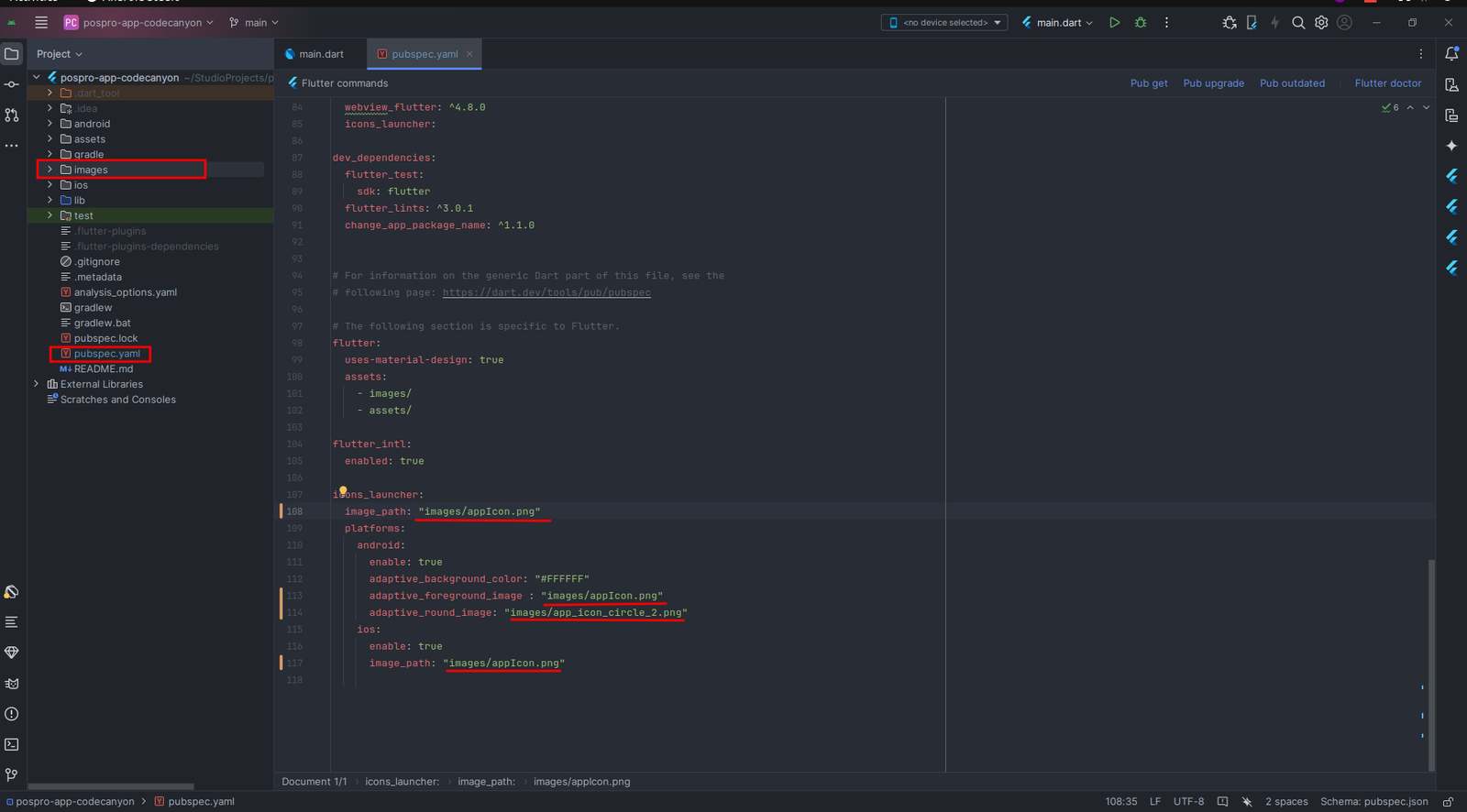This screenshot has width=1467, height=812.
Task: Open the device selector dropdown
Action: pyautogui.click(x=944, y=23)
